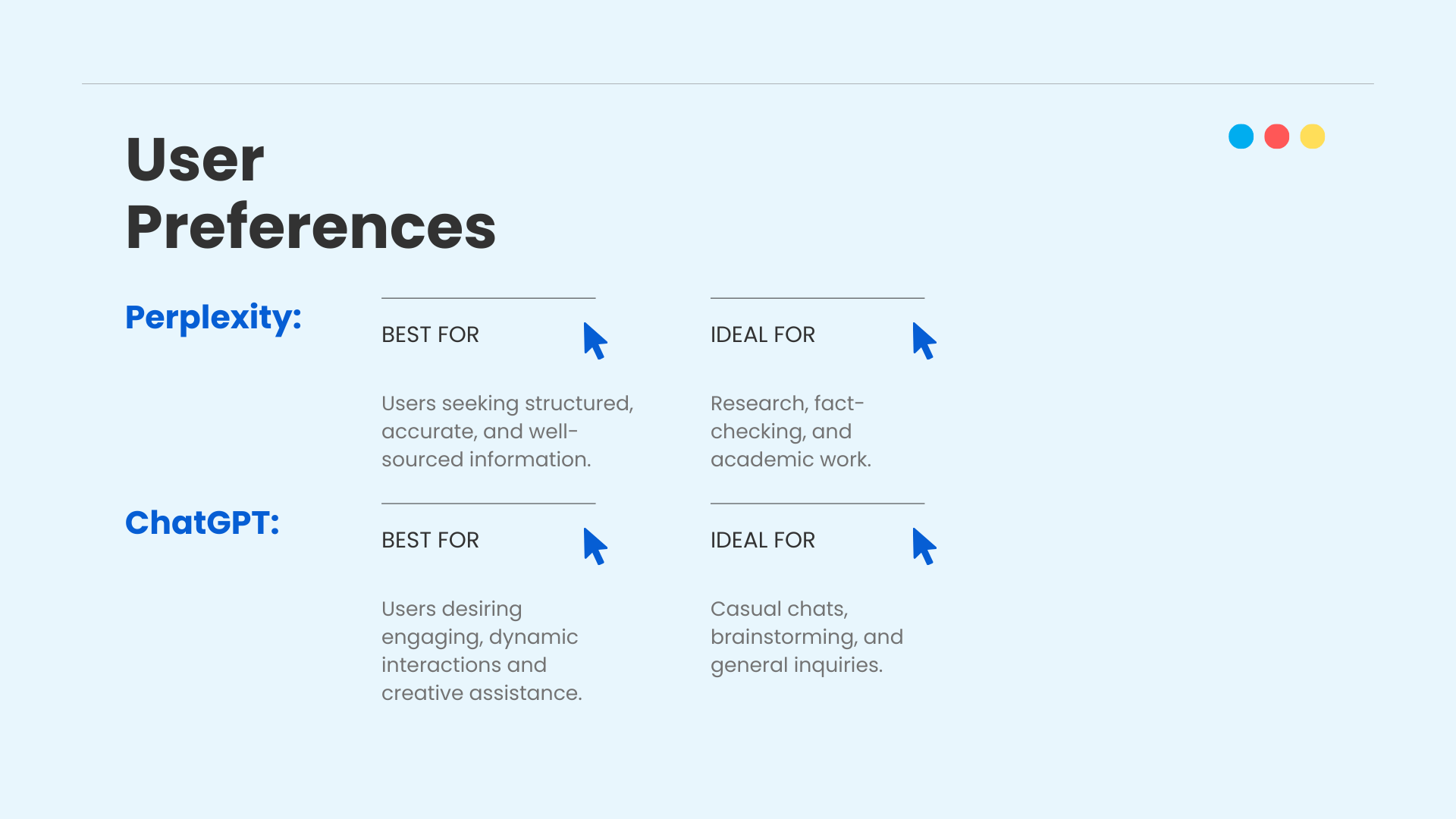Click divider line above Perplexity BEST FOR
The height and width of the screenshot is (819, 1456).
[x=488, y=298]
